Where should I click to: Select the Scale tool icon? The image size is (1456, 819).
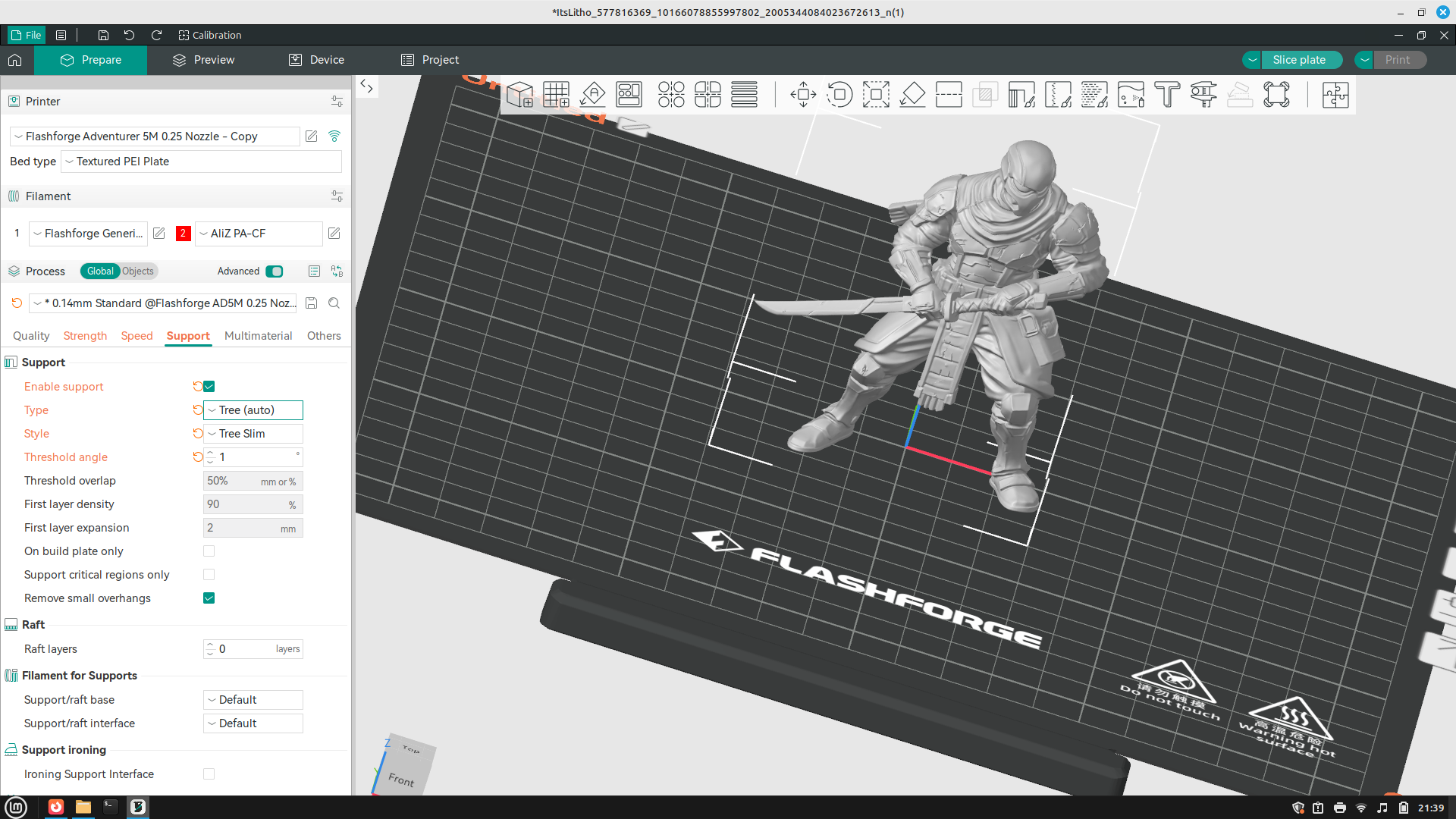tap(876, 95)
